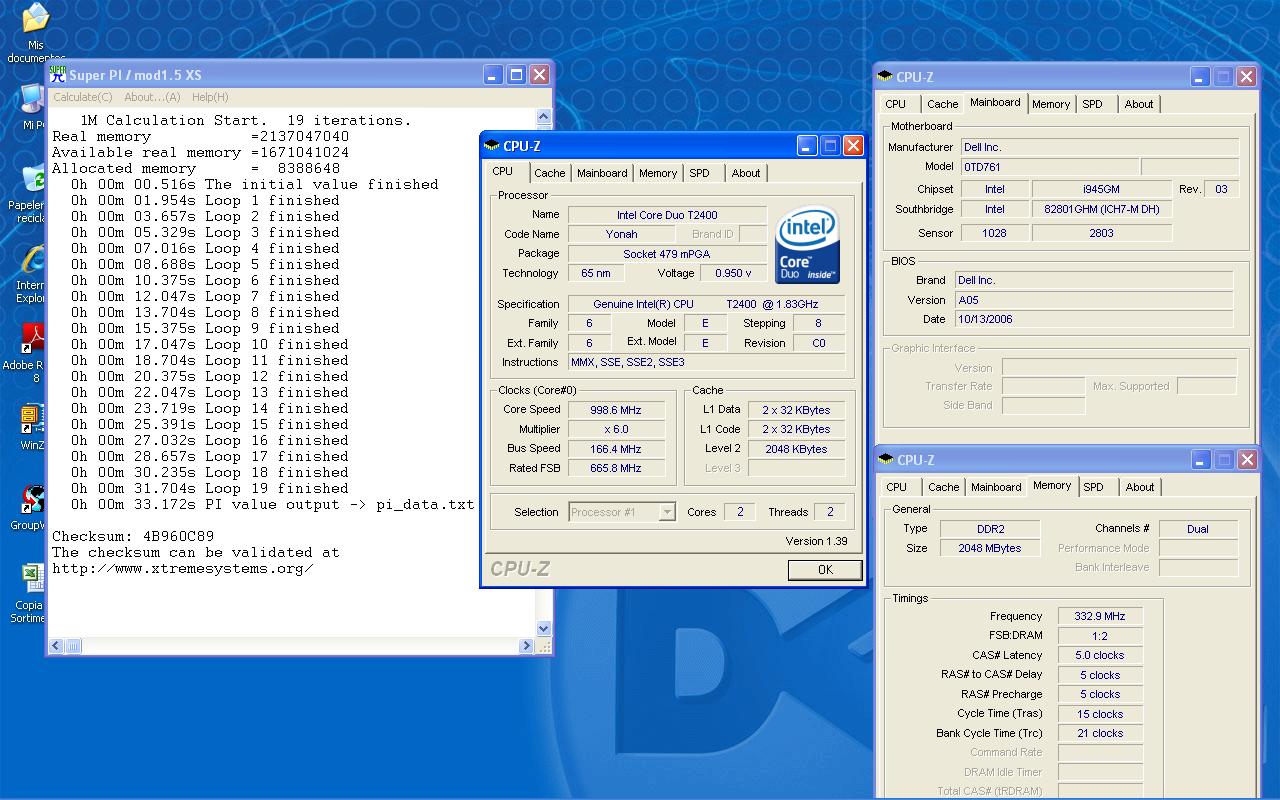
Task: Click Super PI horizontal scrollbar left arrow
Action: (x=56, y=647)
